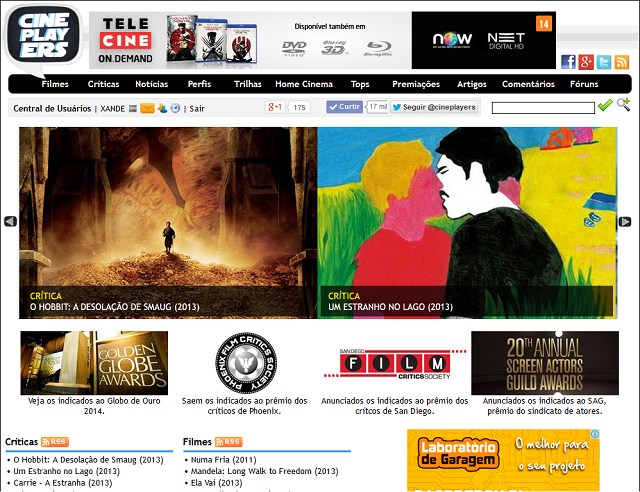Click the RSS badge beside Filmes heading
This screenshot has height=492, width=640.
pyautogui.click(x=229, y=442)
